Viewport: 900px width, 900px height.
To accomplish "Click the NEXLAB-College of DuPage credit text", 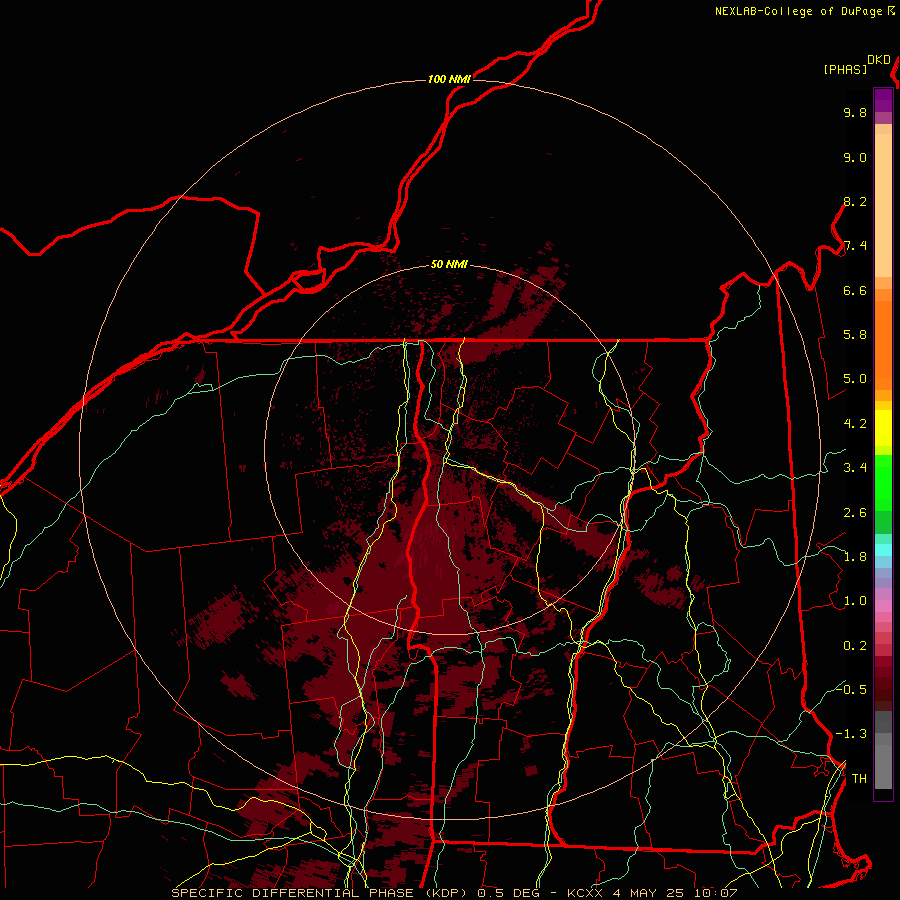I will pos(798,11).
